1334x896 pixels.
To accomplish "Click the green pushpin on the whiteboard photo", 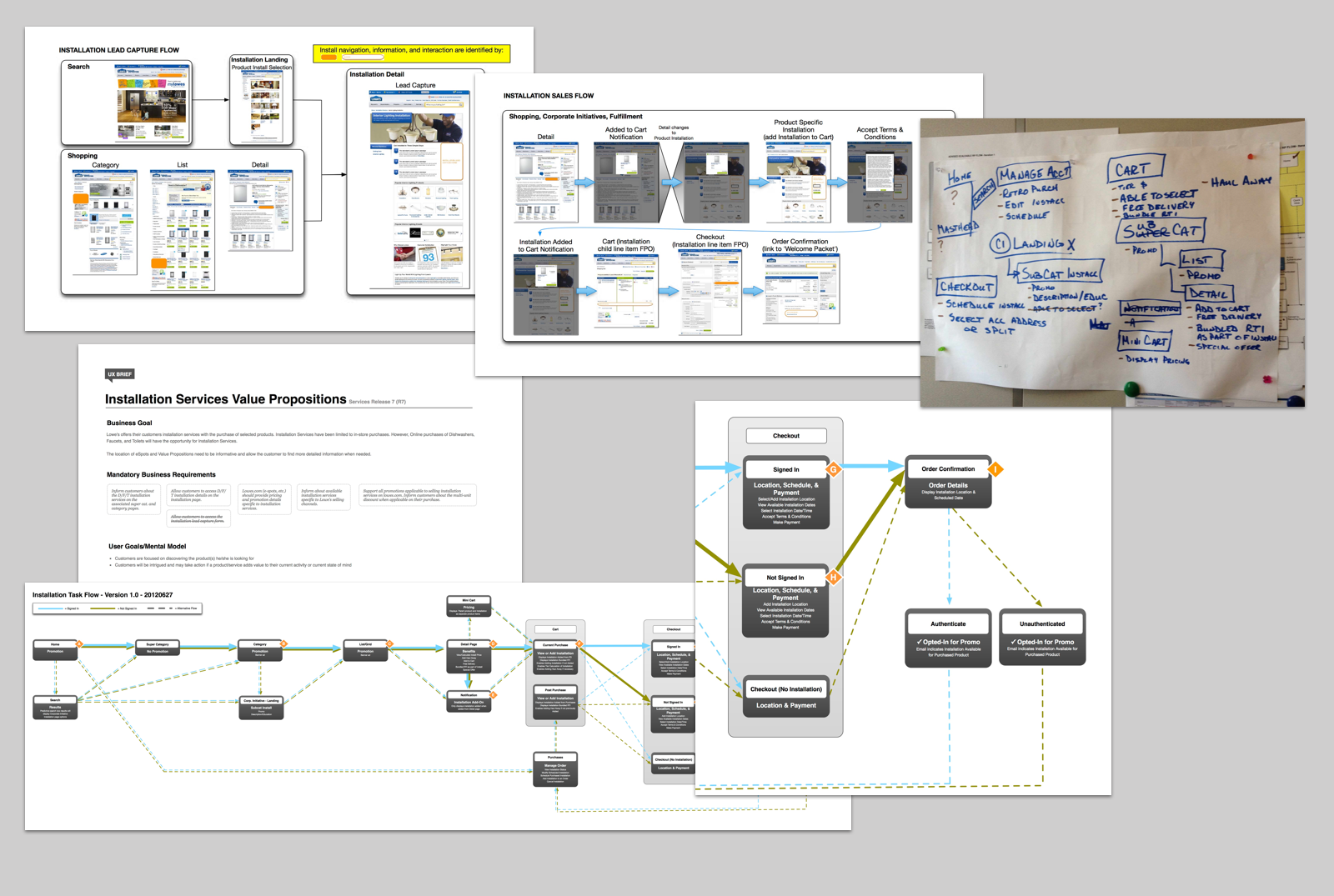I will pos(1131,388).
